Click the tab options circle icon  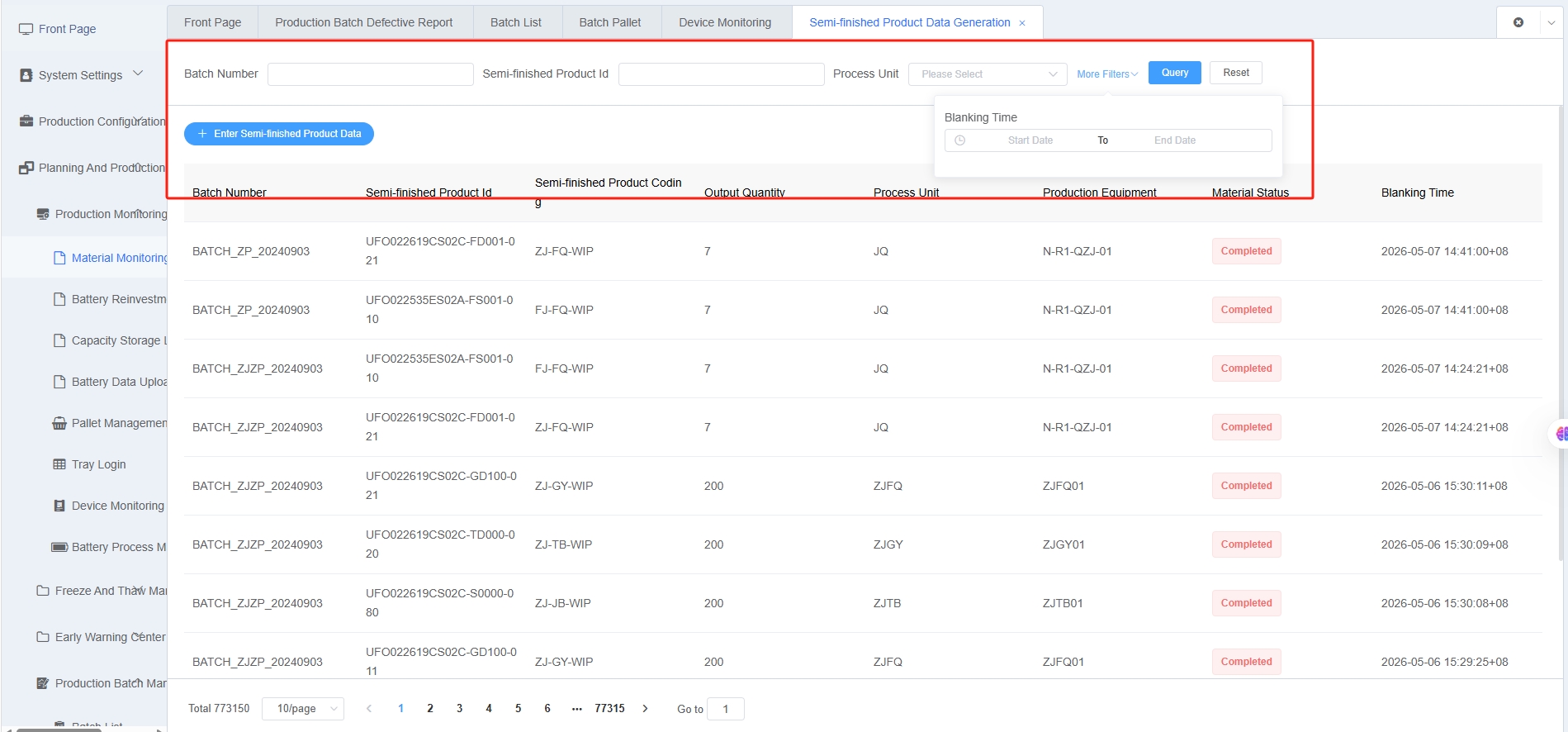pos(1518,22)
